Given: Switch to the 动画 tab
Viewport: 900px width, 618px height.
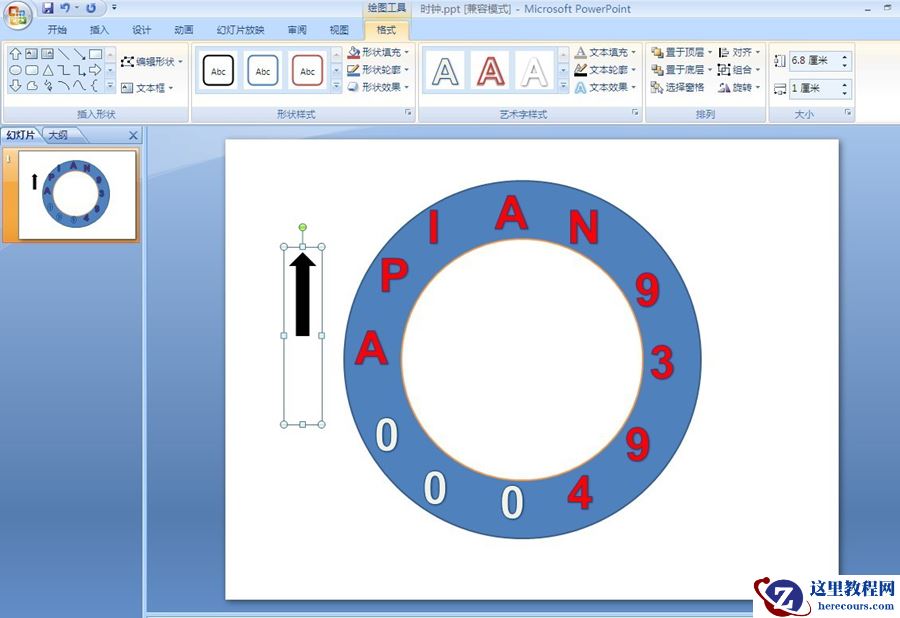Looking at the screenshot, I should (x=184, y=30).
